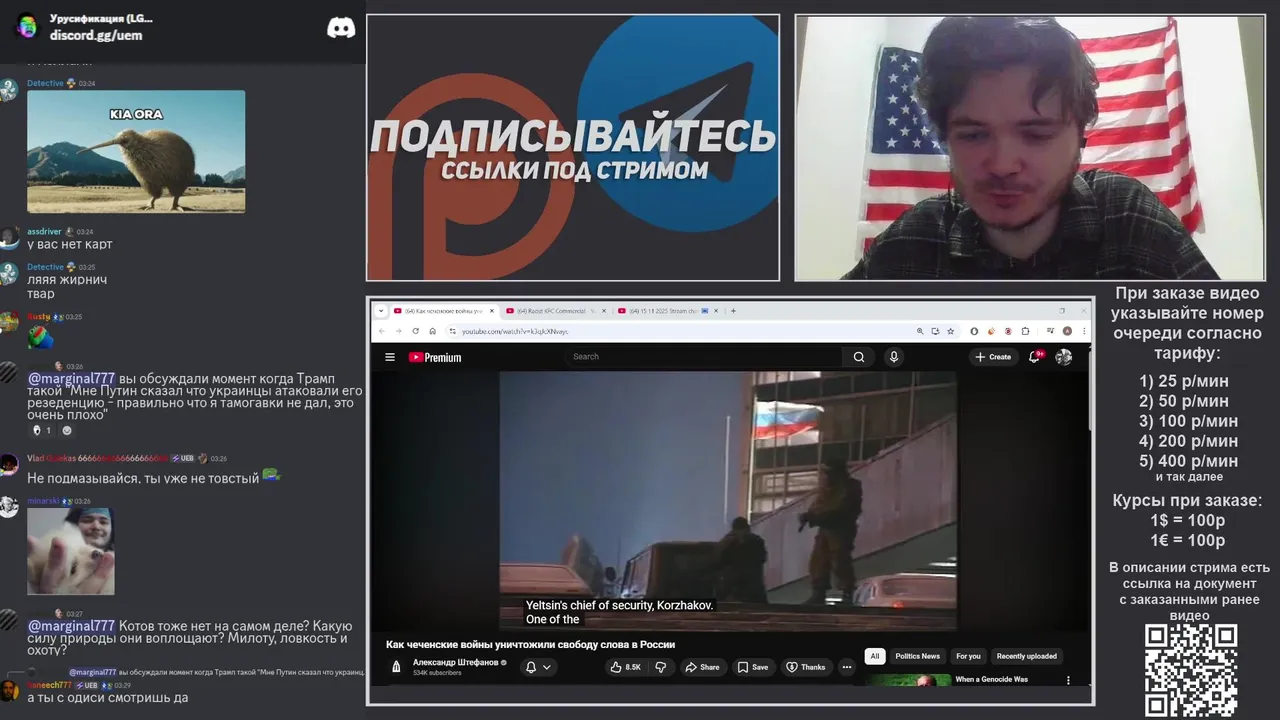Click username 'assdriver' in chat
This screenshot has width=1280, height=720.
click(x=44, y=231)
